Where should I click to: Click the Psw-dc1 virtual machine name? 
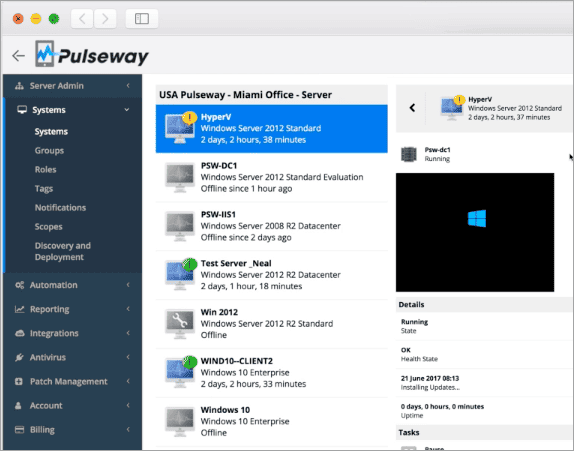point(437,150)
